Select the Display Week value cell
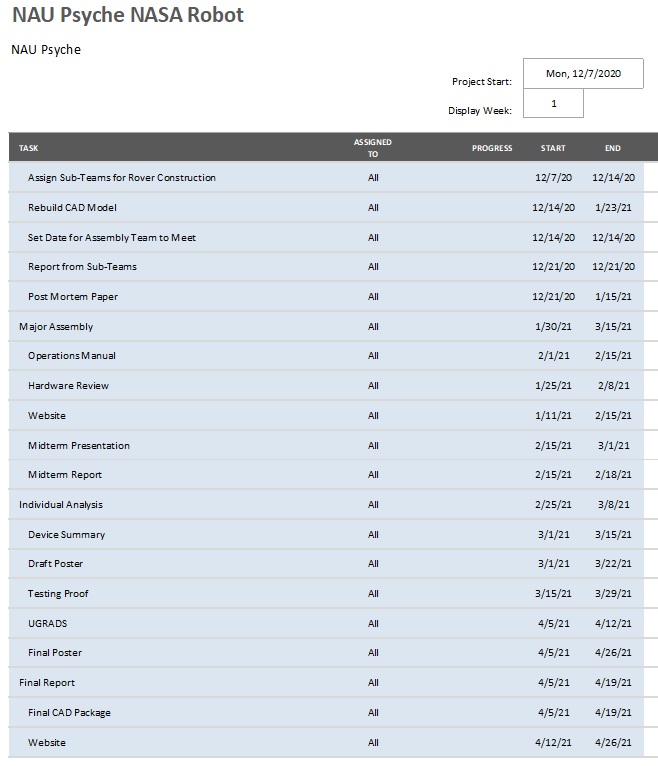Viewport: 658px width, 766px height. (x=553, y=103)
